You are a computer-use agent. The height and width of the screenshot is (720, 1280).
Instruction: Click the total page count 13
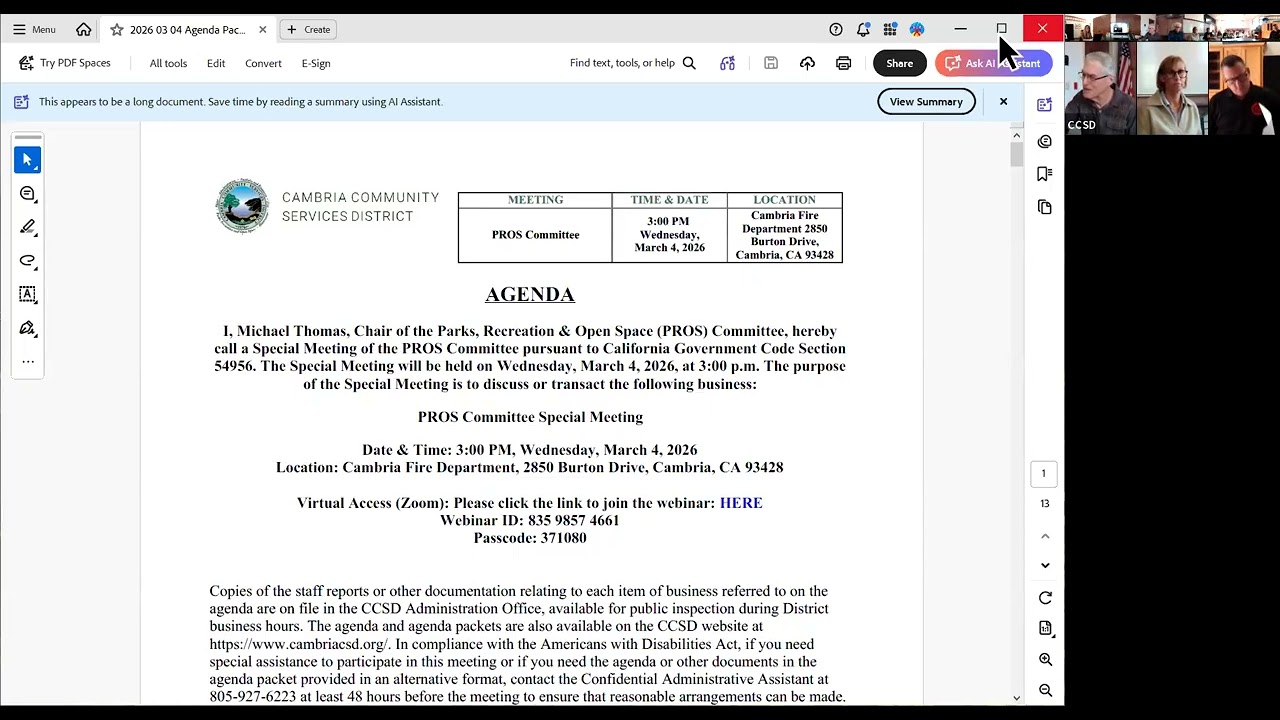(x=1044, y=503)
